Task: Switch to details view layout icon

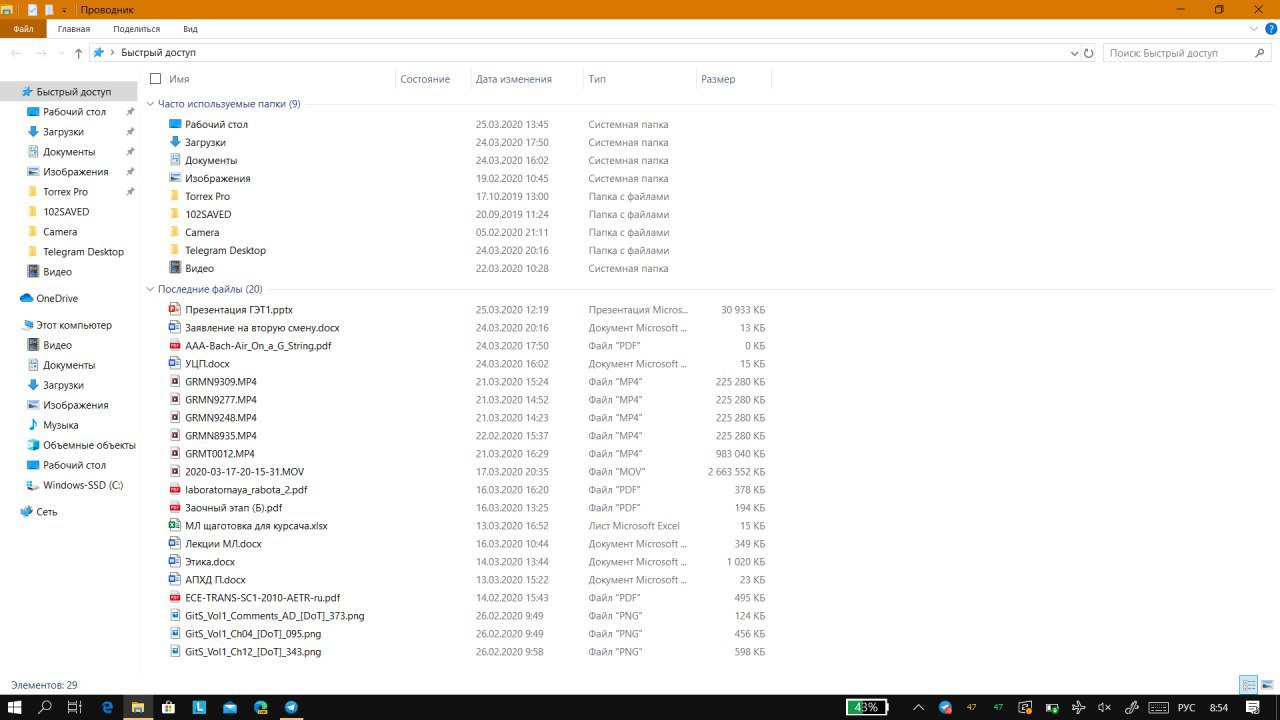Action: point(1248,685)
